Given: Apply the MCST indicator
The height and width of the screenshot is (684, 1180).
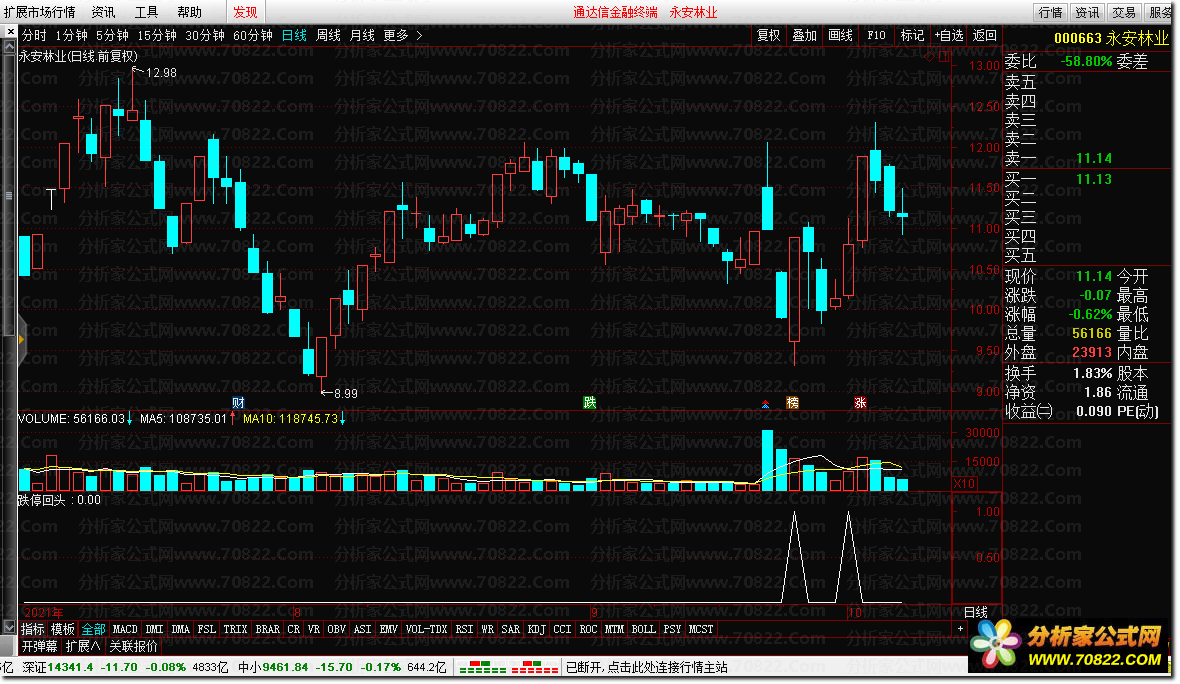Looking at the screenshot, I should [701, 629].
